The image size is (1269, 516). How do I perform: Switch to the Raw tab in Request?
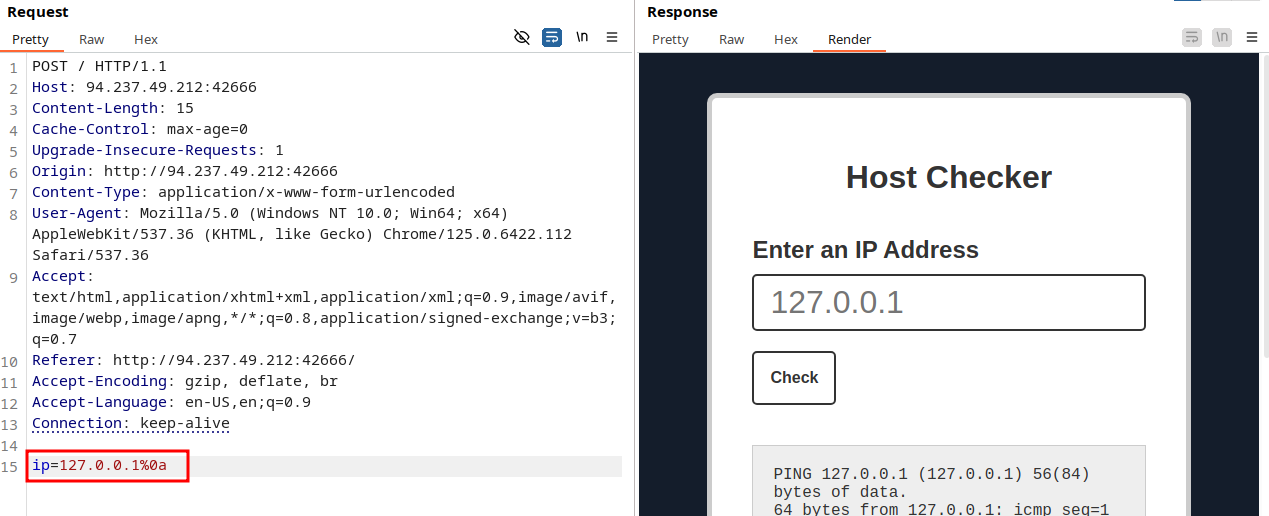[x=92, y=40]
